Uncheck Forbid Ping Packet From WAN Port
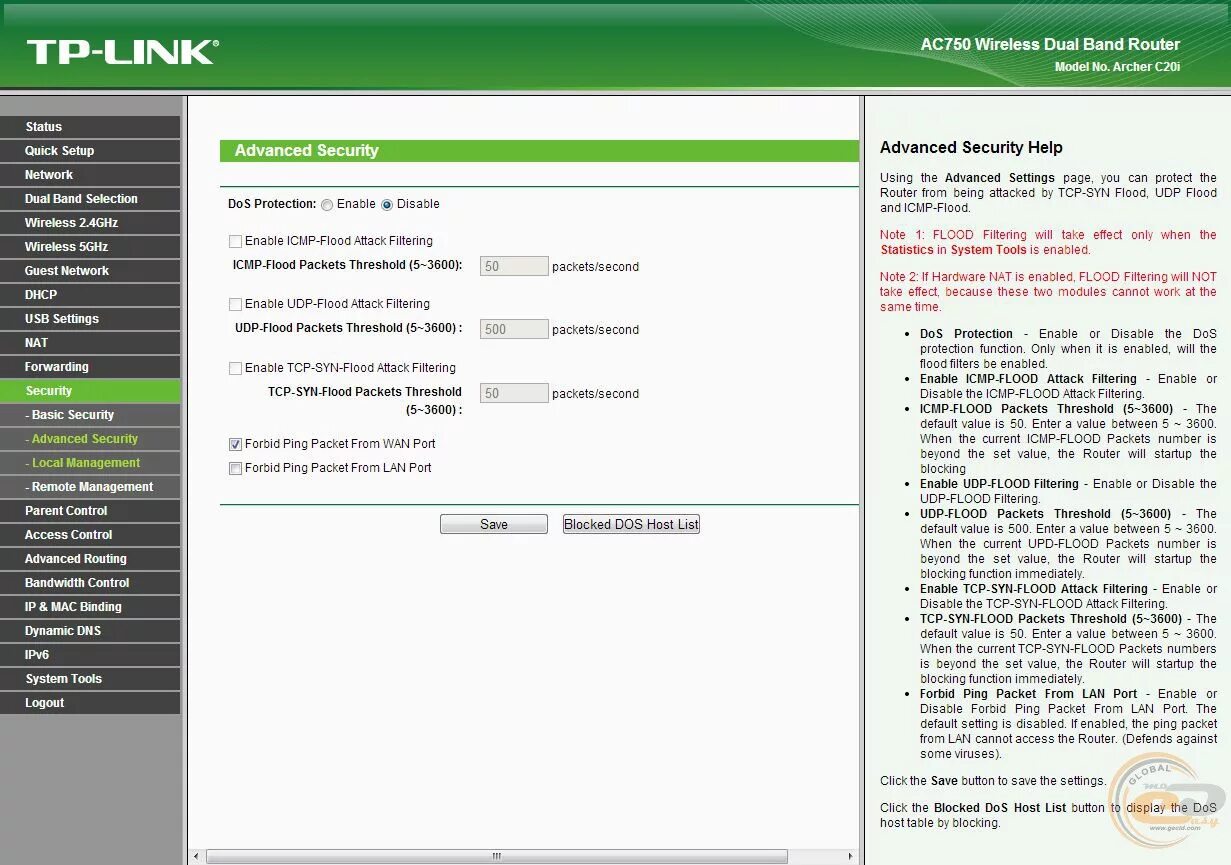The height and width of the screenshot is (865, 1231). coord(236,444)
